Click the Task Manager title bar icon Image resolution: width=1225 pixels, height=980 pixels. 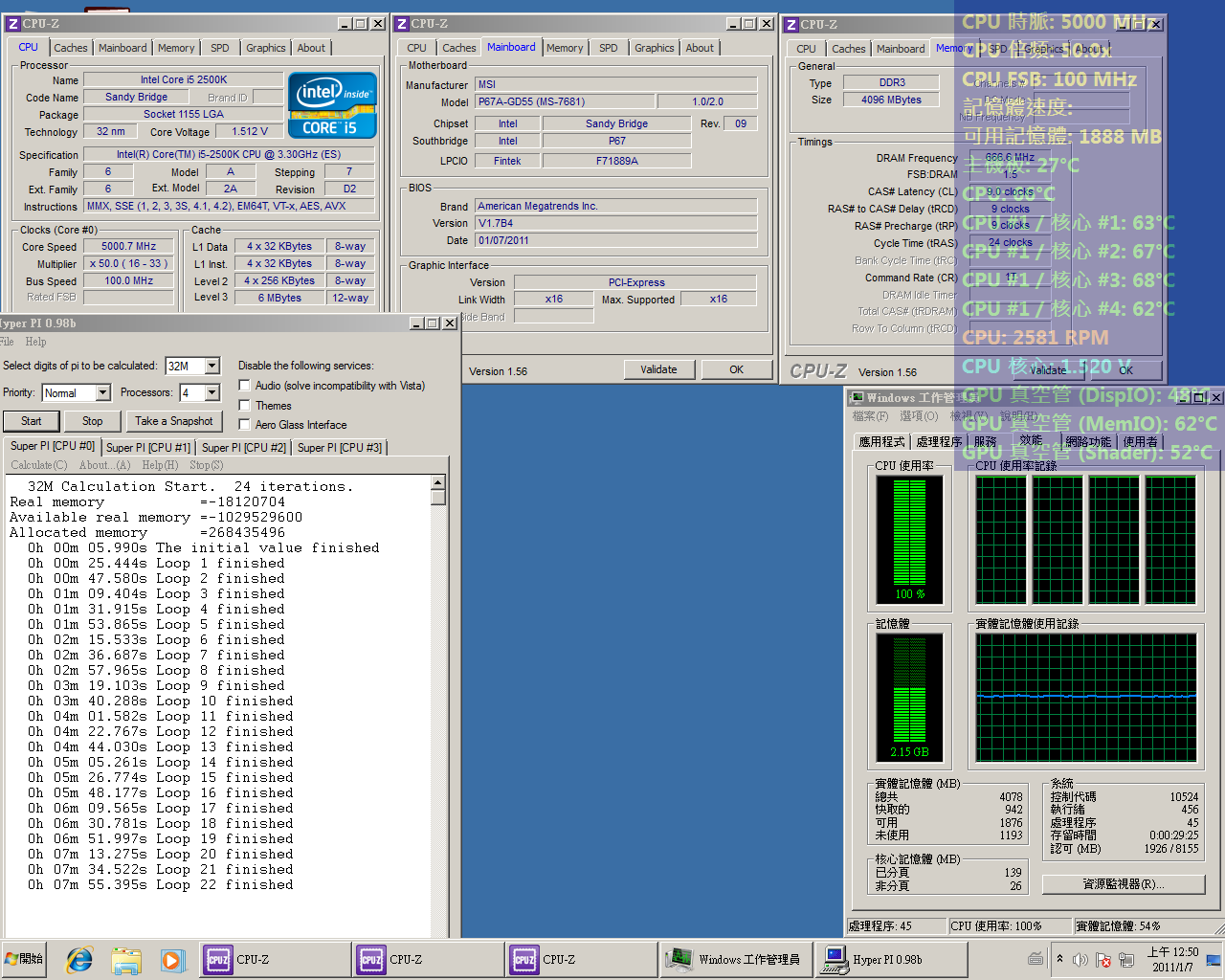[857, 397]
